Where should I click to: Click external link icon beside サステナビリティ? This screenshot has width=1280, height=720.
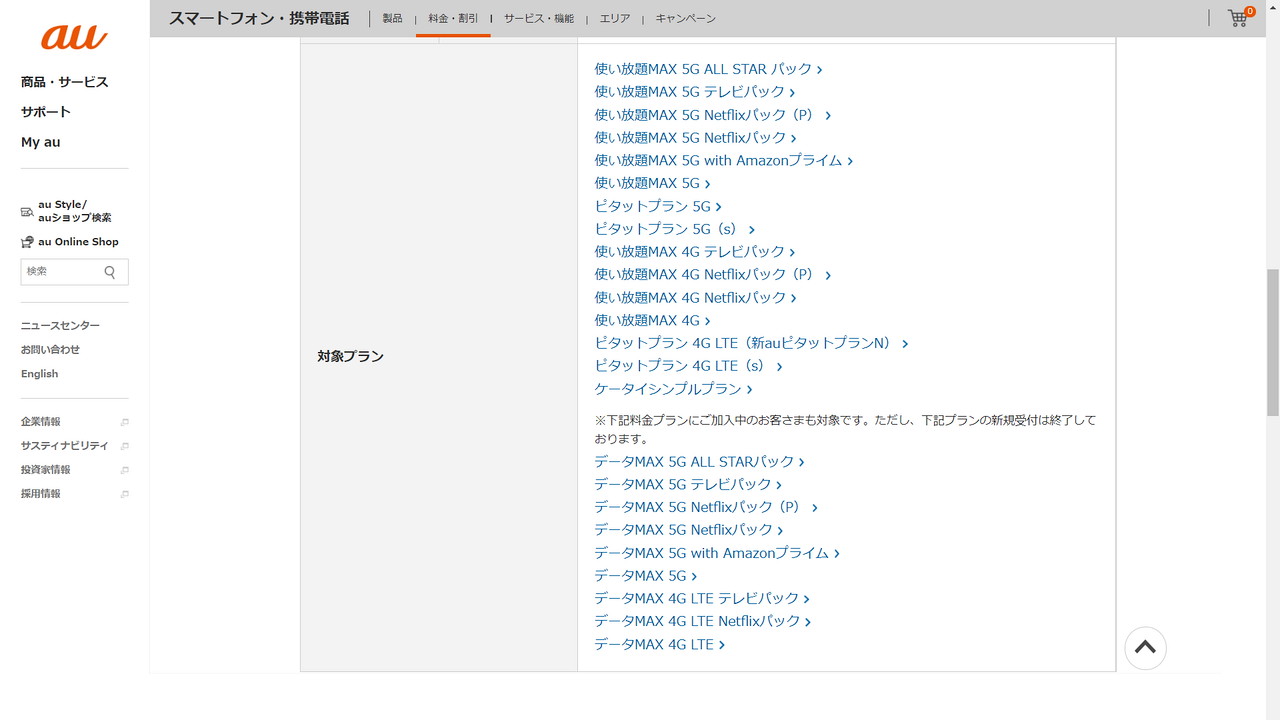[124, 446]
